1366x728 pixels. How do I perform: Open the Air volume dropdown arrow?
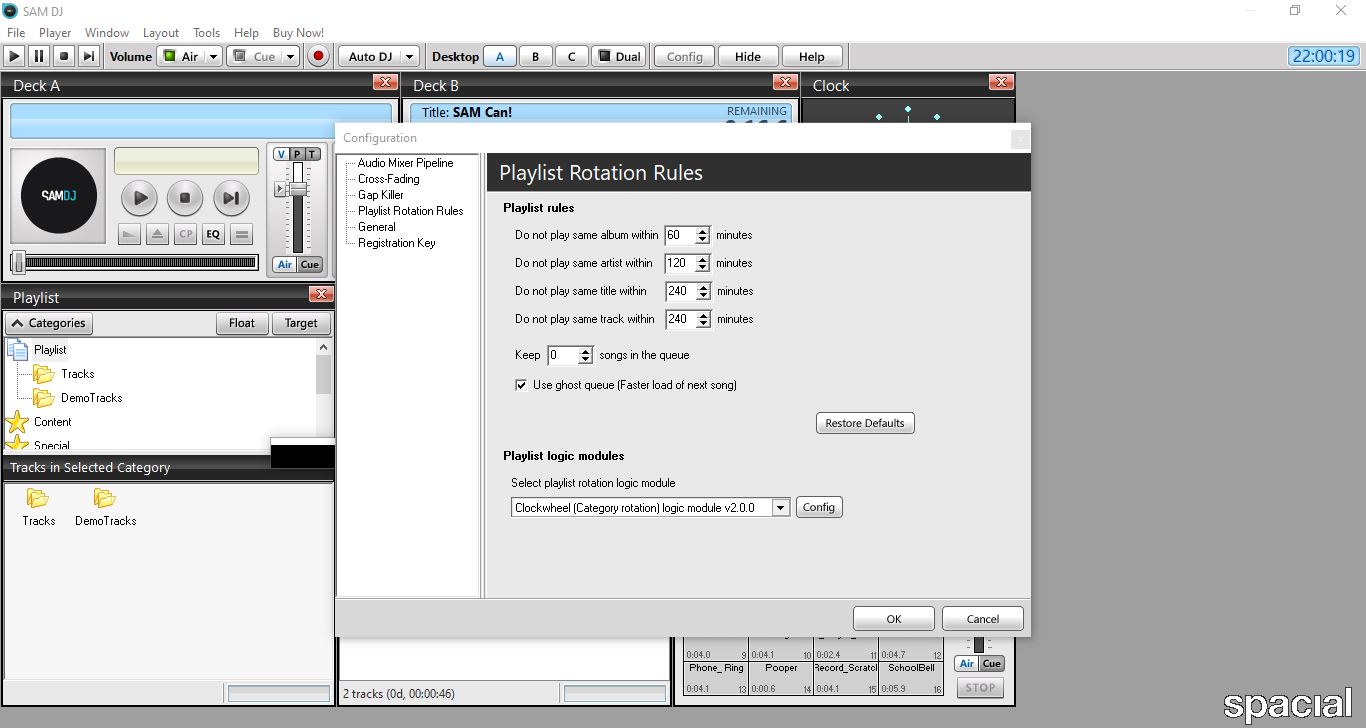[214, 57]
